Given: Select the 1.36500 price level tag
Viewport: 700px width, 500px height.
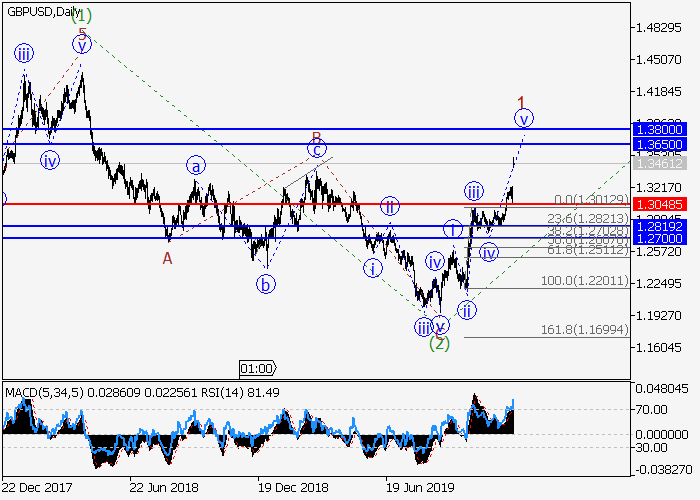Looking at the screenshot, I should (663, 145).
